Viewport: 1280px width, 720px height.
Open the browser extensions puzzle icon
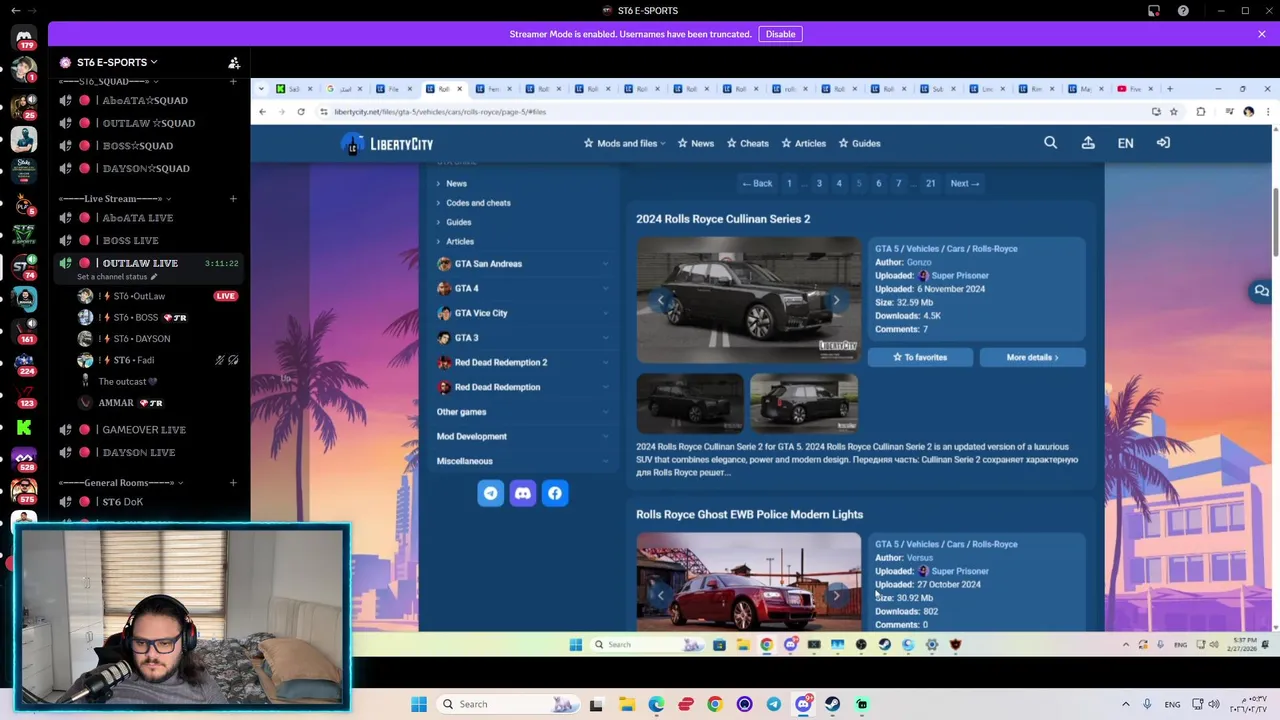pos(1201,112)
